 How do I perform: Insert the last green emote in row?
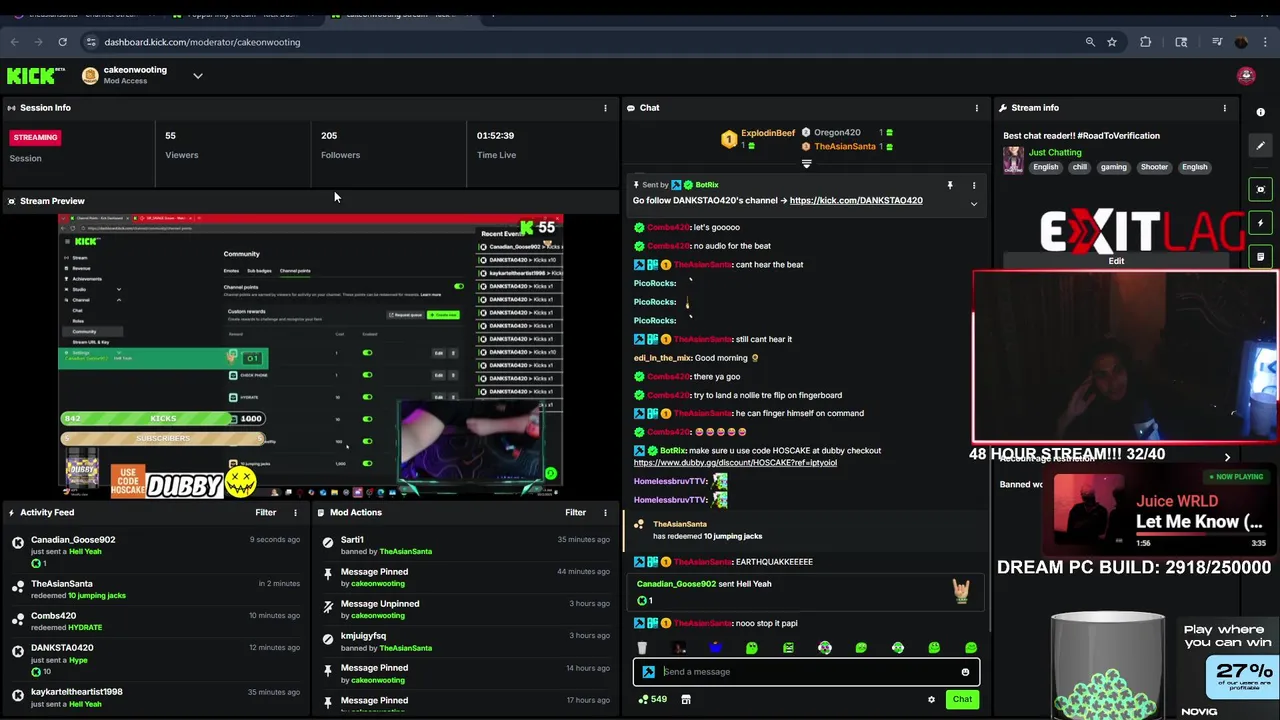point(971,649)
